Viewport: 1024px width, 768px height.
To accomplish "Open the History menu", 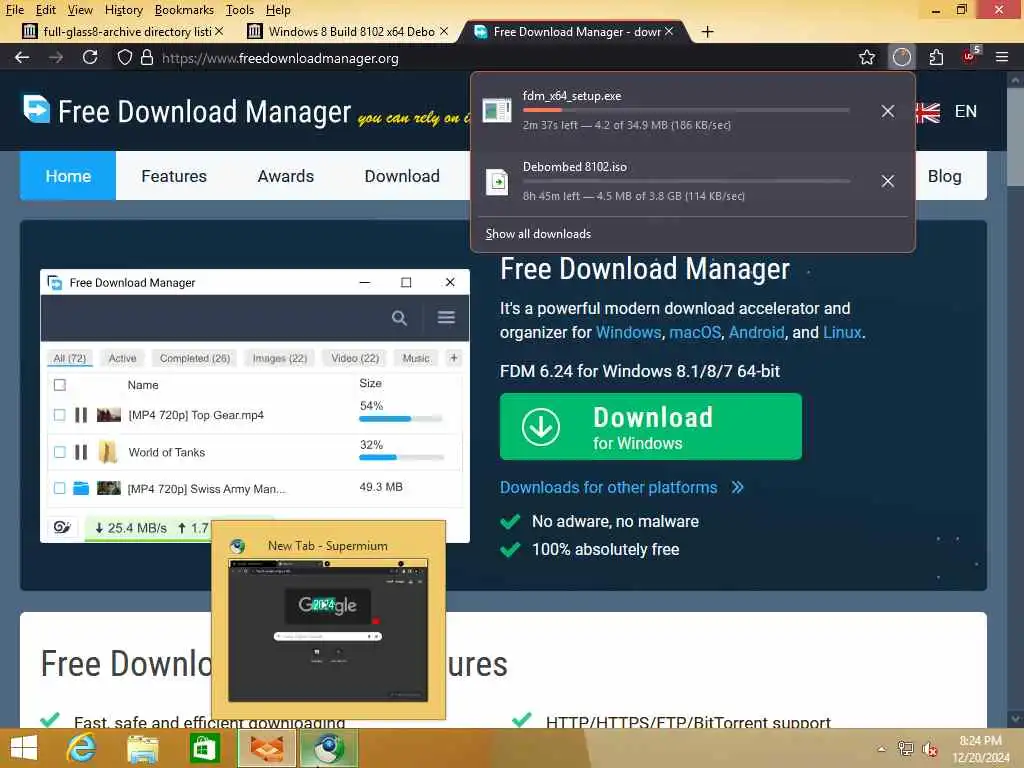I will click(123, 10).
